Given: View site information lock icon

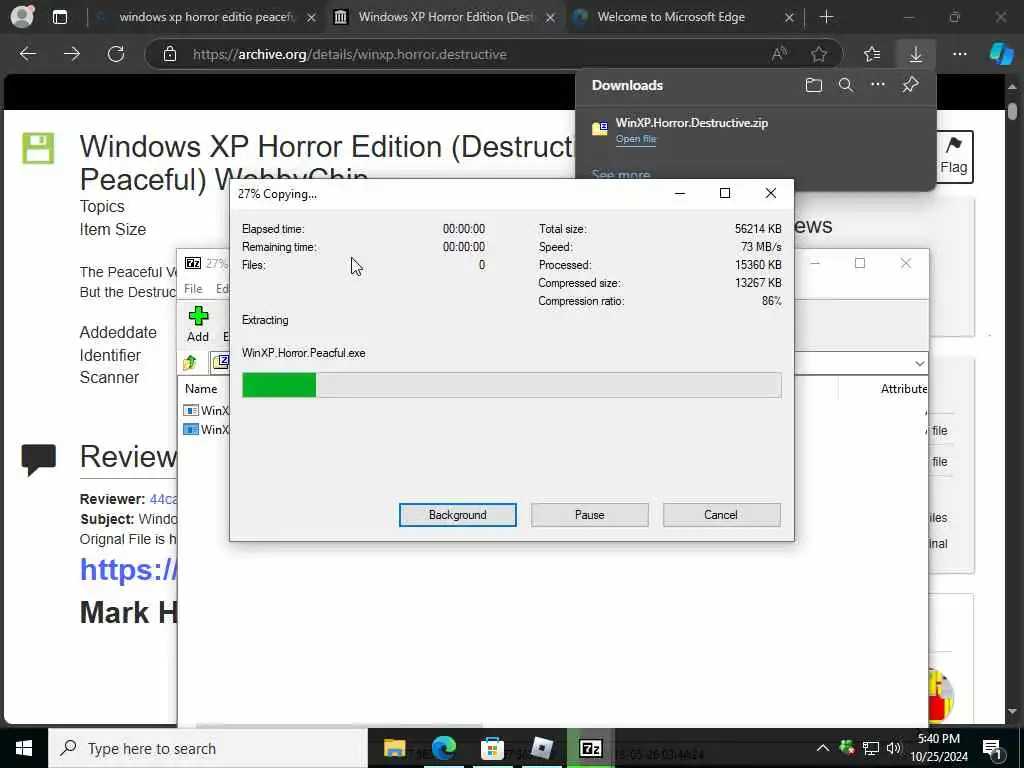Looking at the screenshot, I should pos(170,54).
